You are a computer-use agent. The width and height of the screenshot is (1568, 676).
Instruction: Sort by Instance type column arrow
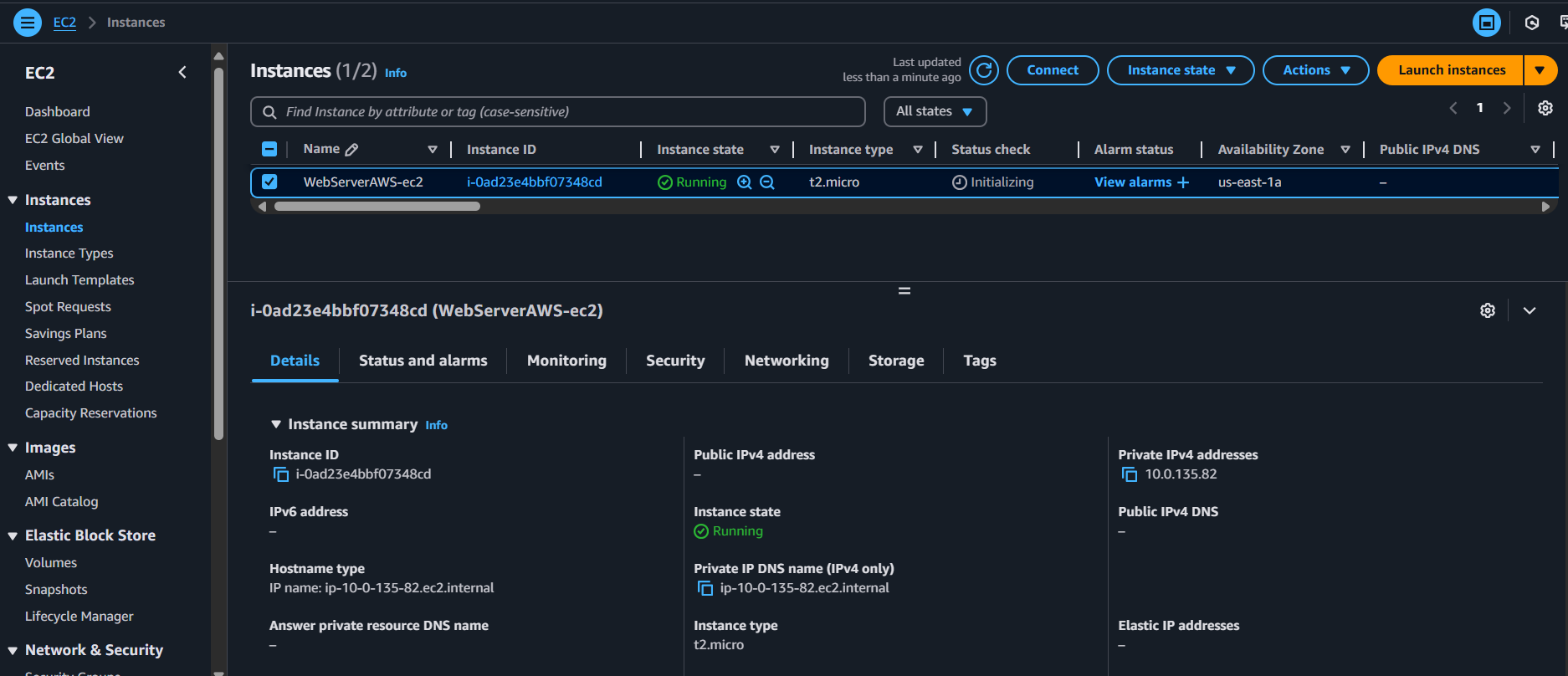click(x=918, y=150)
